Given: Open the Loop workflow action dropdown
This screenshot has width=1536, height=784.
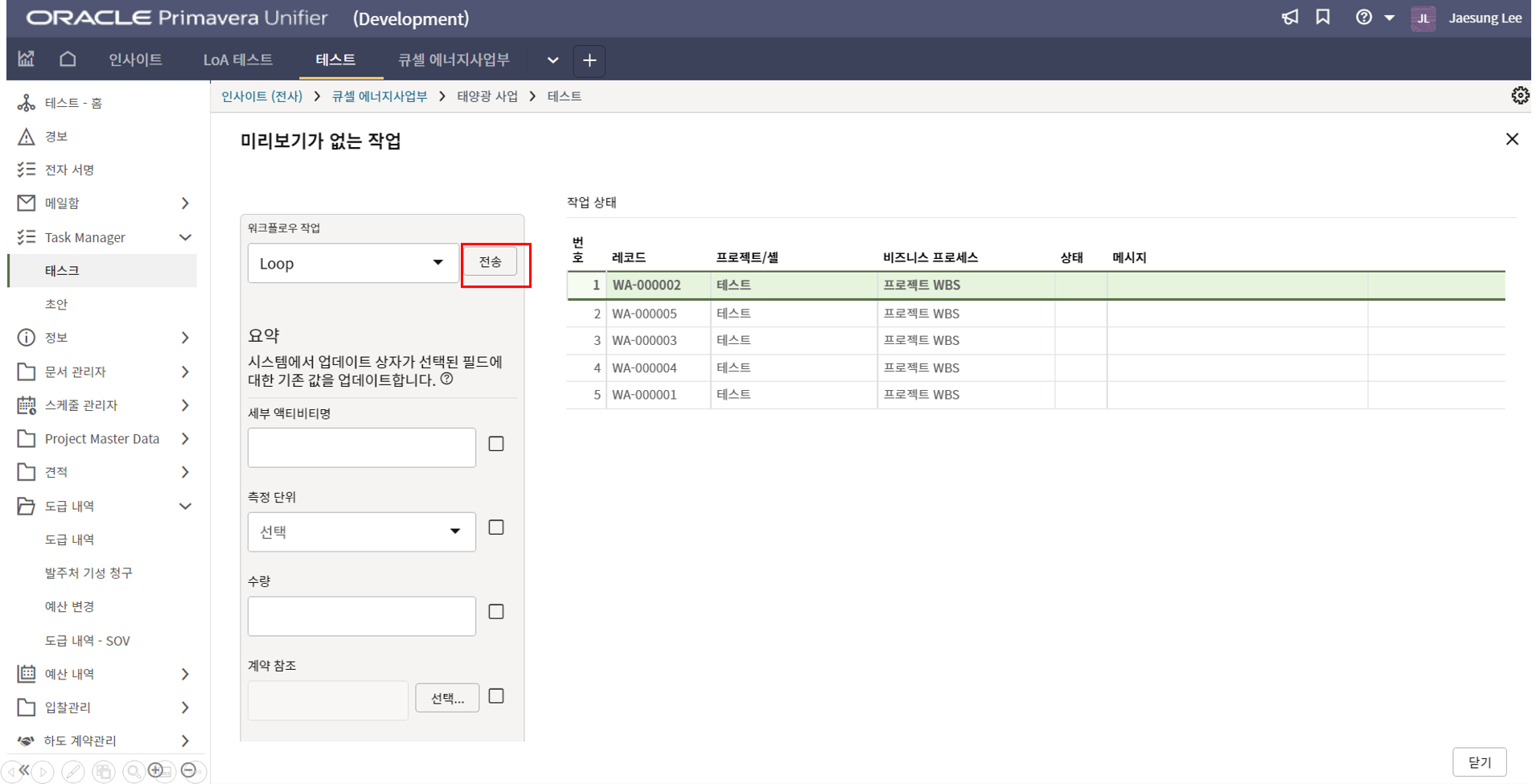Looking at the screenshot, I should click(x=352, y=264).
